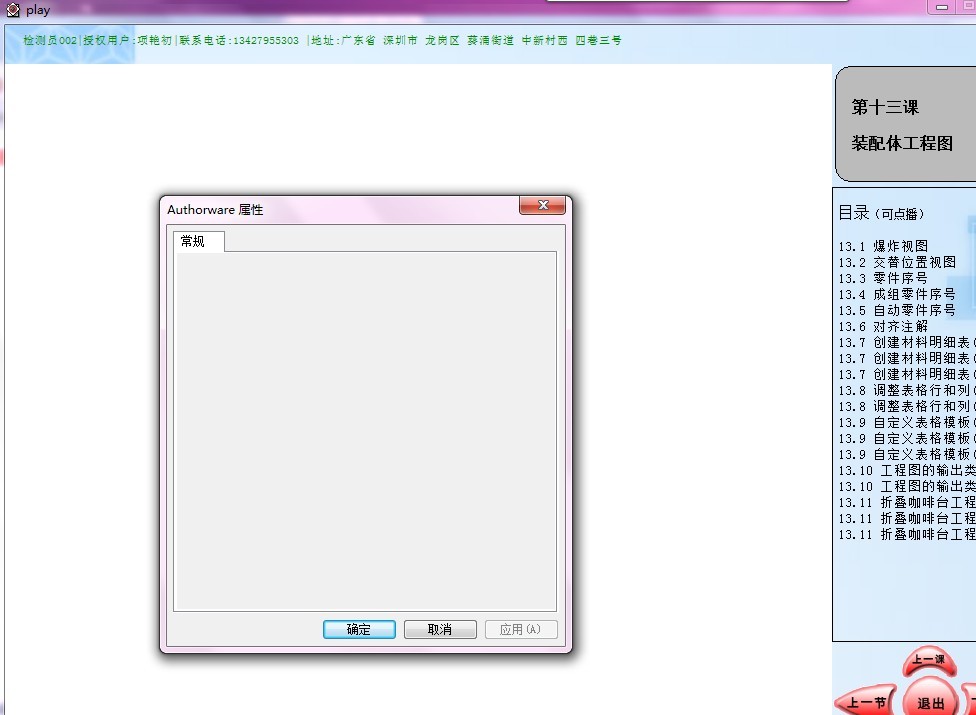Click the 应用 (A) button
This screenshot has width=976, height=715.
pos(521,630)
